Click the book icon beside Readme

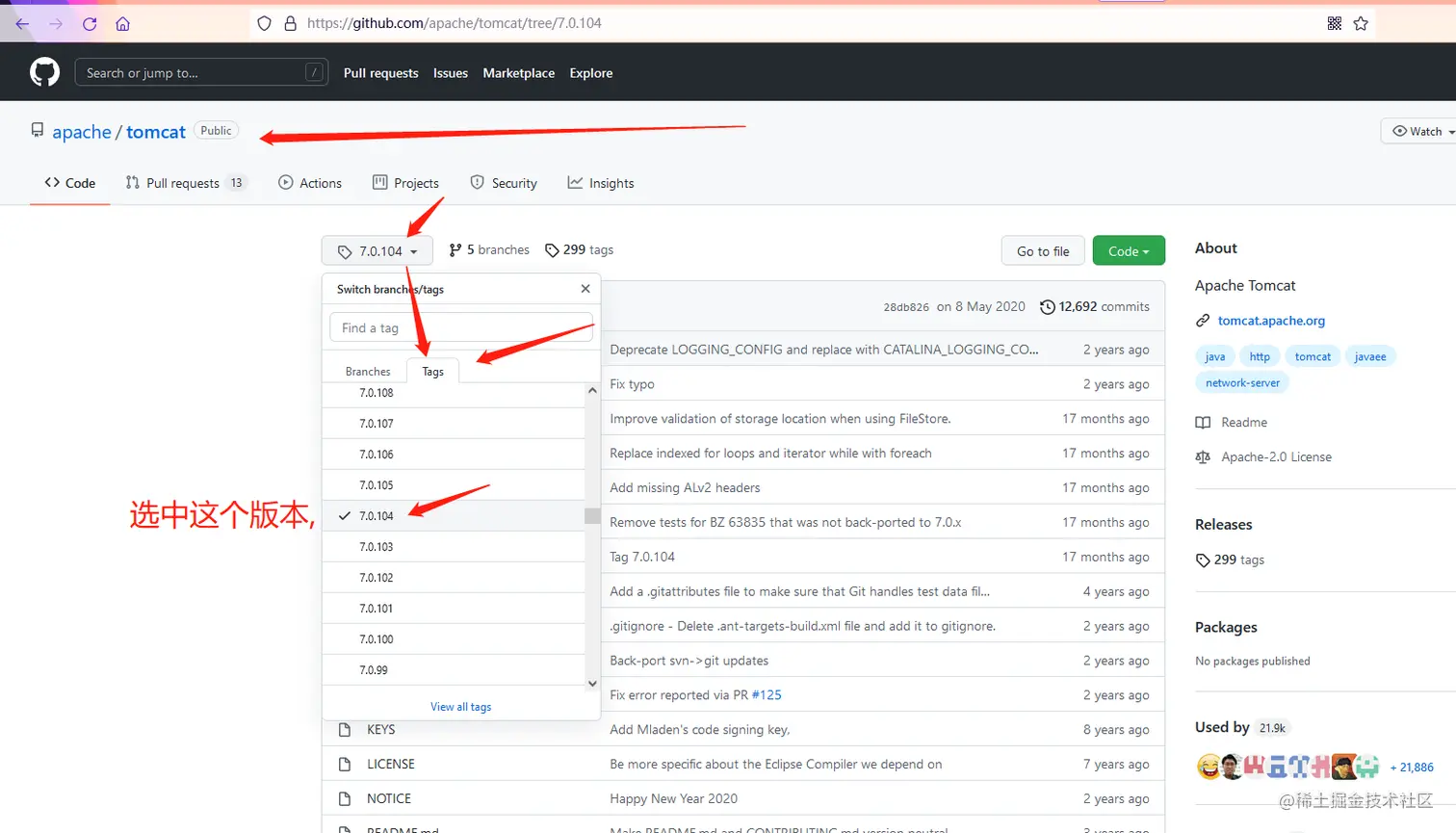coord(1203,423)
